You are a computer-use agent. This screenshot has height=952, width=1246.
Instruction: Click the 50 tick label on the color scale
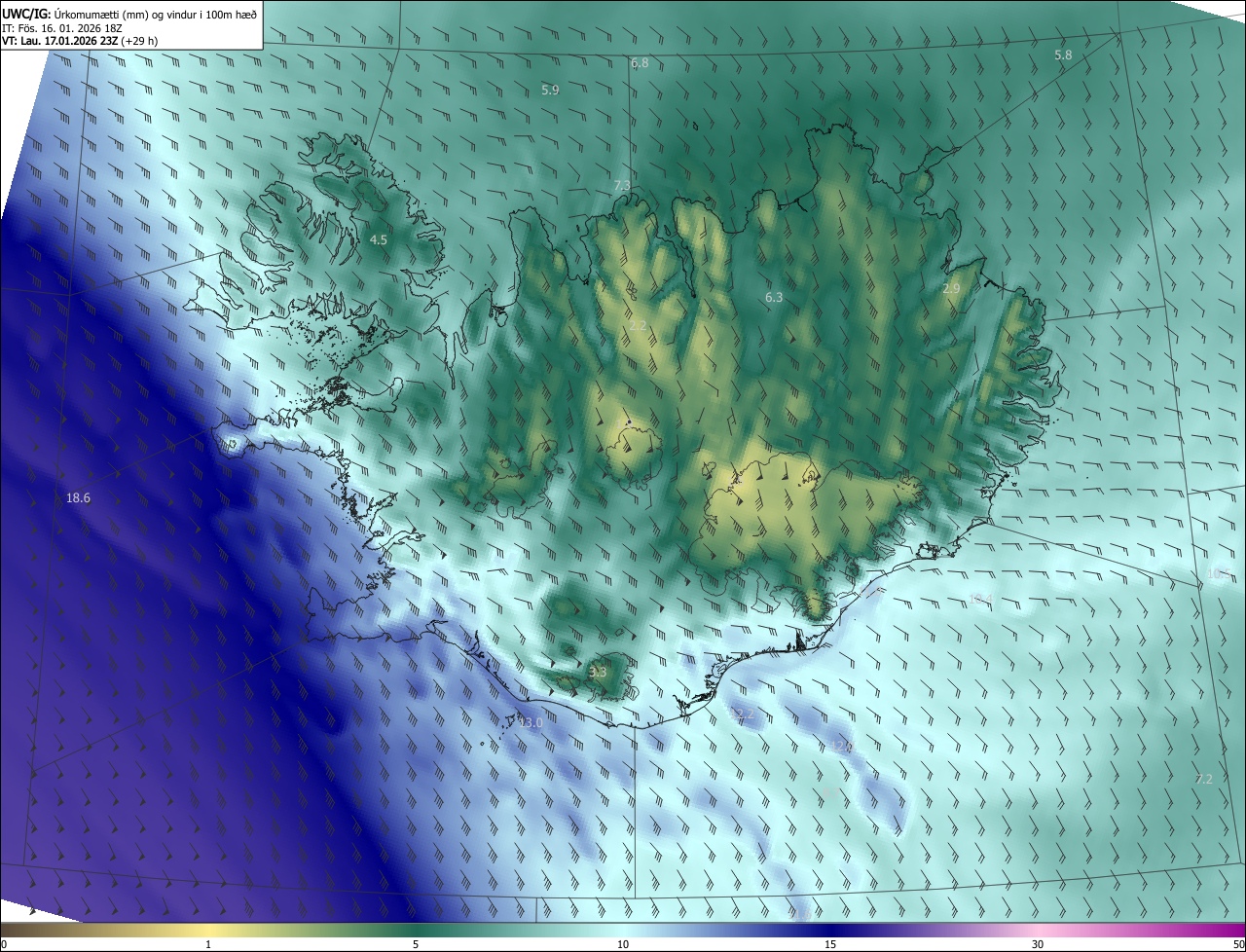coord(1238,945)
